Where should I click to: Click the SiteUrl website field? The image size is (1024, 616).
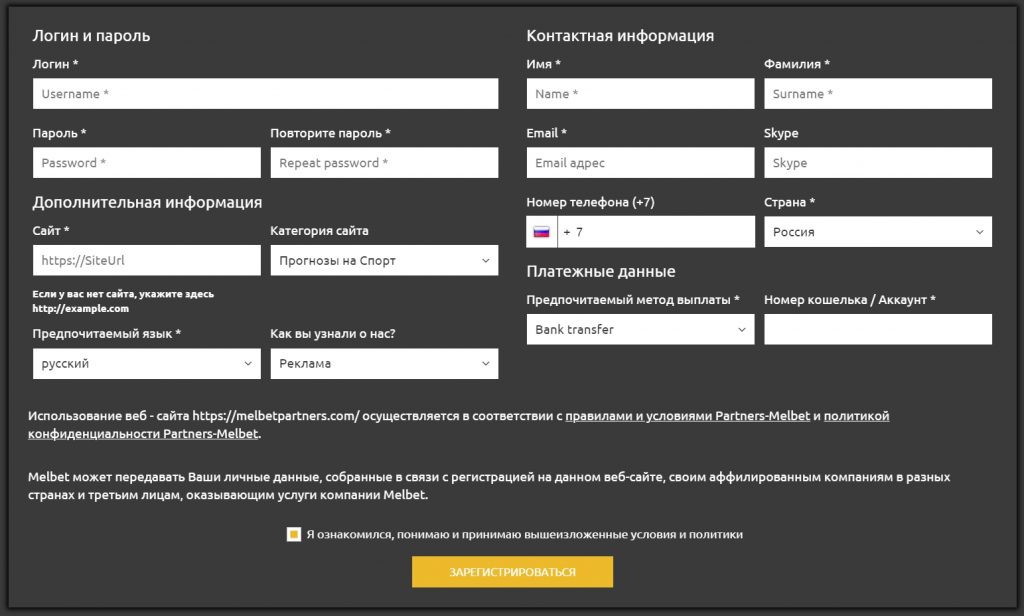pos(146,260)
